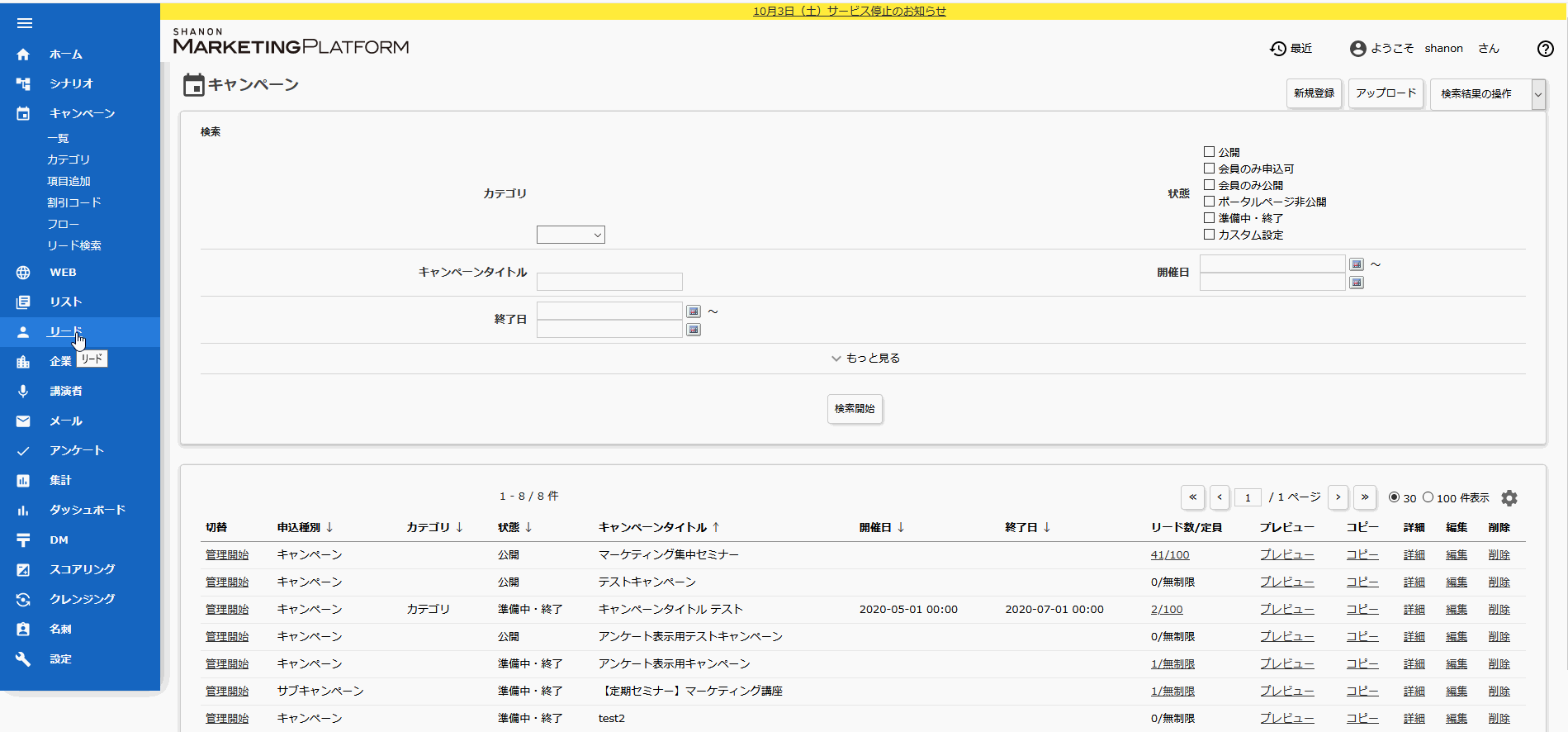1568x732 pixels.
Task: Click 編集 for アンケート表示用キャンペーン row
Action: (x=1457, y=664)
